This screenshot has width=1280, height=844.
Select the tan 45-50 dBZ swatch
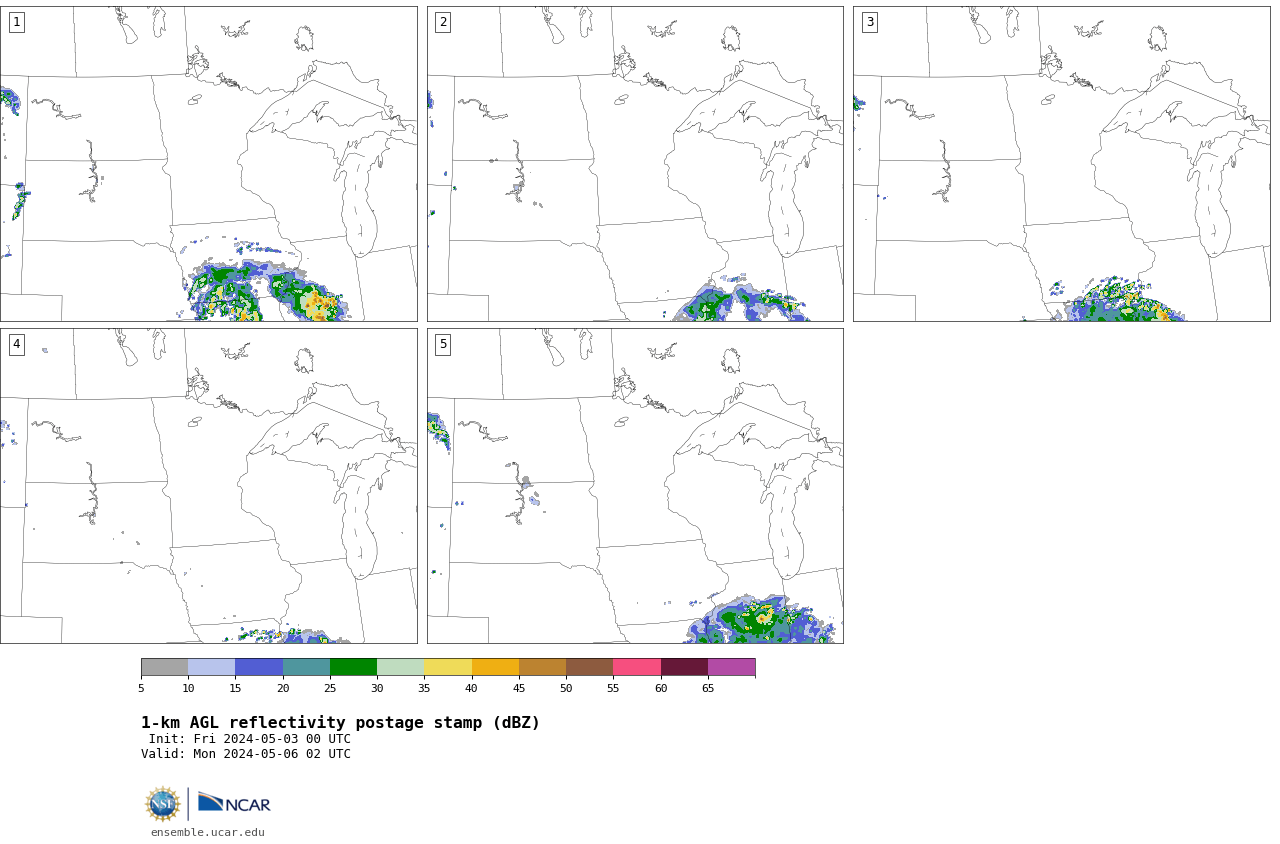tap(542, 667)
